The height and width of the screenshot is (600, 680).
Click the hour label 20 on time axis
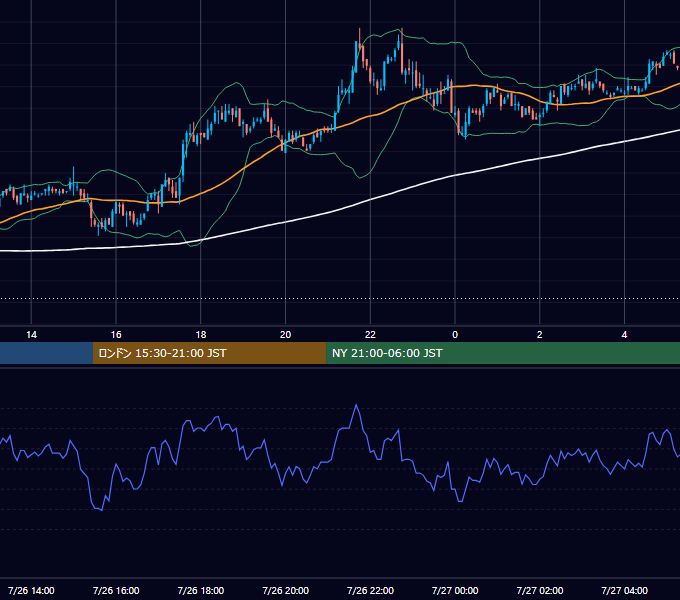click(x=285, y=335)
